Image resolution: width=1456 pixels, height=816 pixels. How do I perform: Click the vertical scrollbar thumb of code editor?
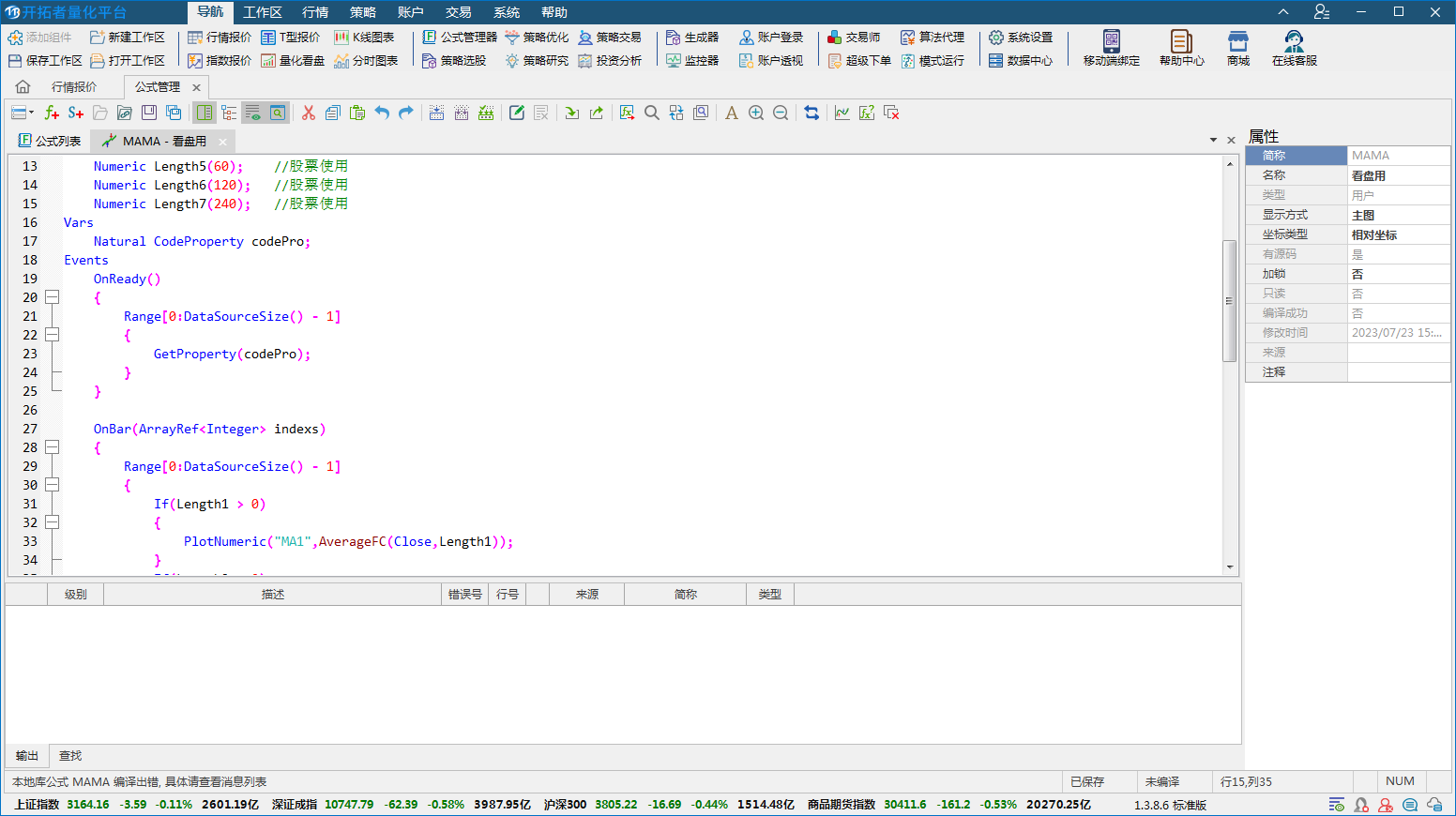1229,300
